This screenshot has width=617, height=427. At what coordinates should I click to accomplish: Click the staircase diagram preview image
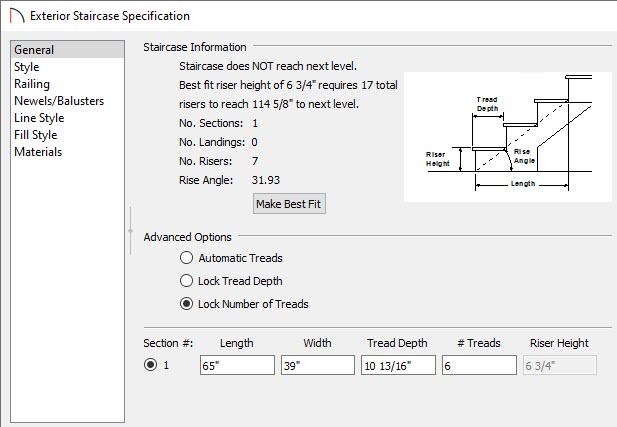(x=508, y=137)
